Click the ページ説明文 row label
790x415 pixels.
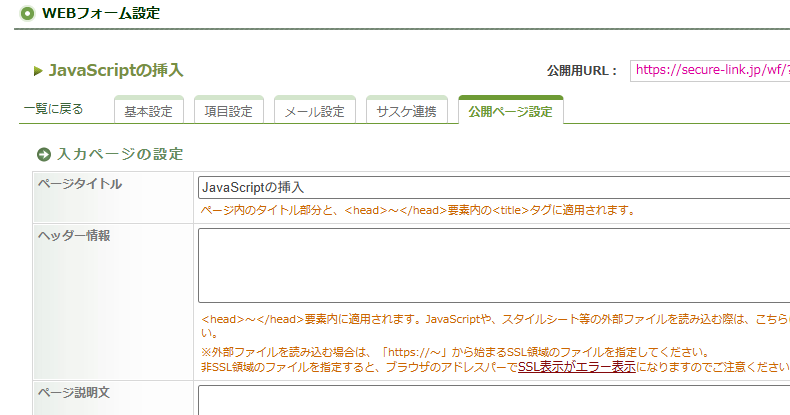74,391
